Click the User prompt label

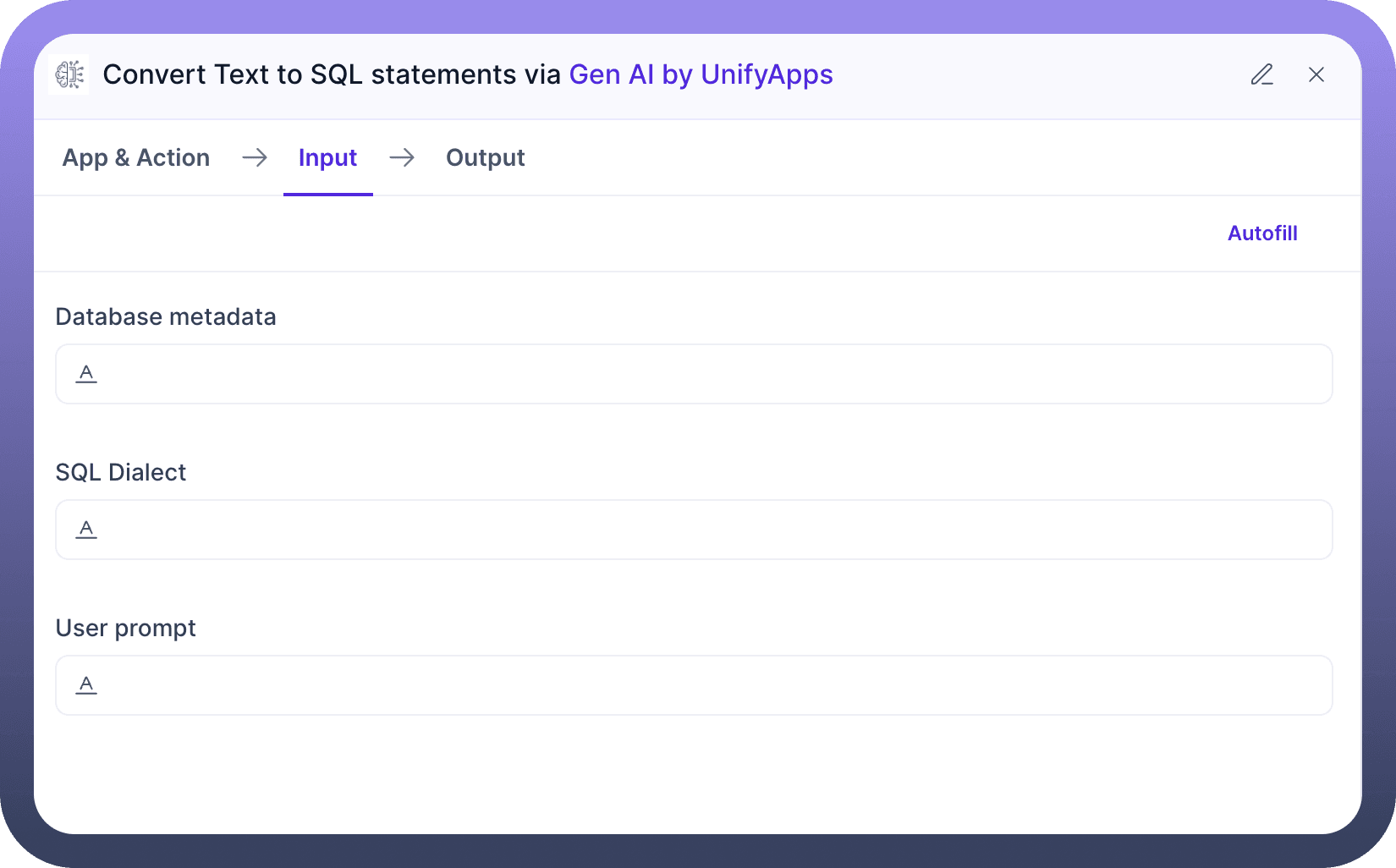125,628
